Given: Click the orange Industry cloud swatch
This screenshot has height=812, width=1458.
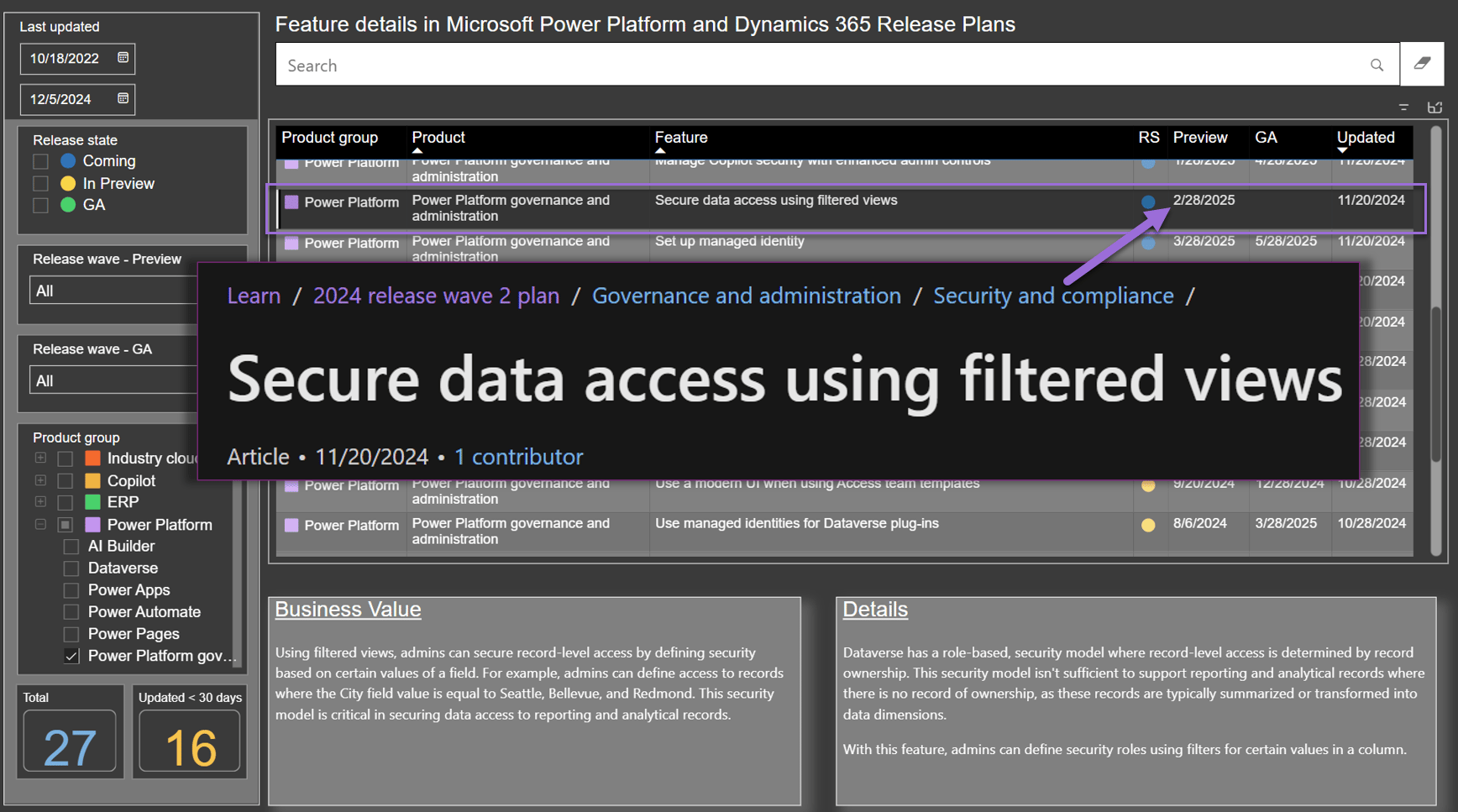Looking at the screenshot, I should (93, 458).
